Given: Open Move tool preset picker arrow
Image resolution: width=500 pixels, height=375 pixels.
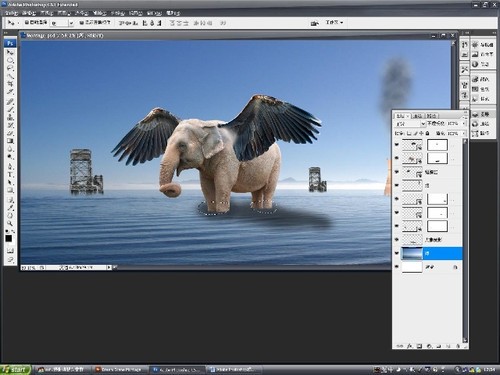Looking at the screenshot, I should coord(18,23).
